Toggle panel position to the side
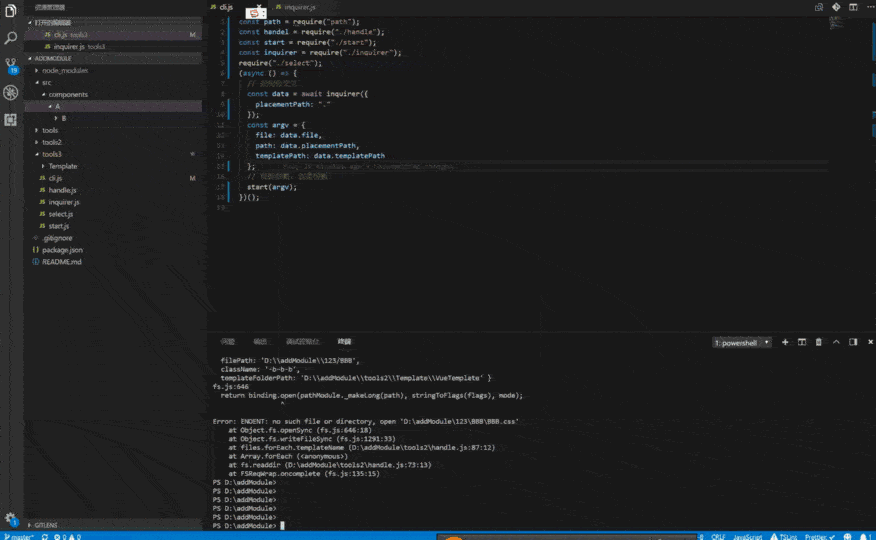 (x=853, y=342)
